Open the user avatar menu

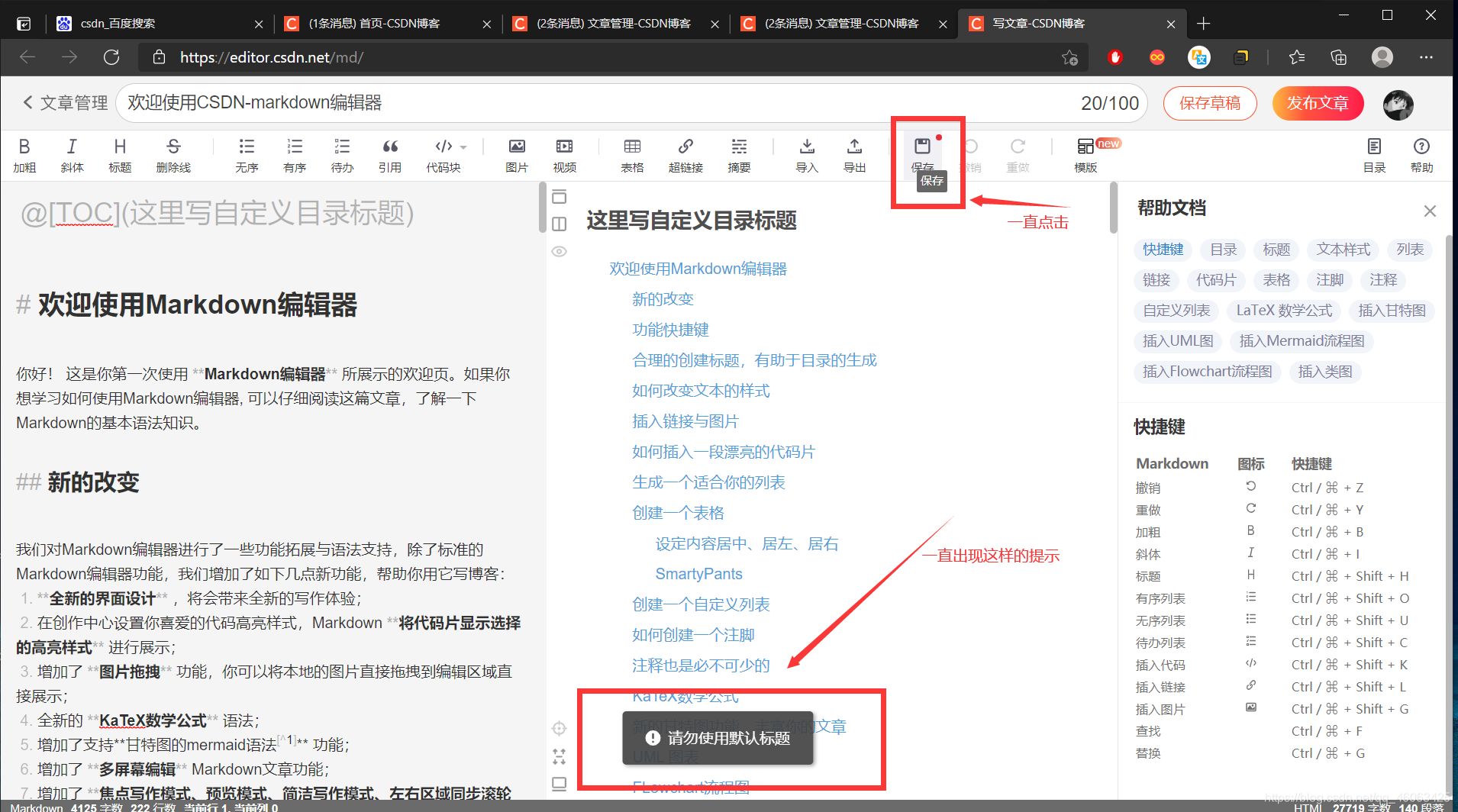point(1398,105)
